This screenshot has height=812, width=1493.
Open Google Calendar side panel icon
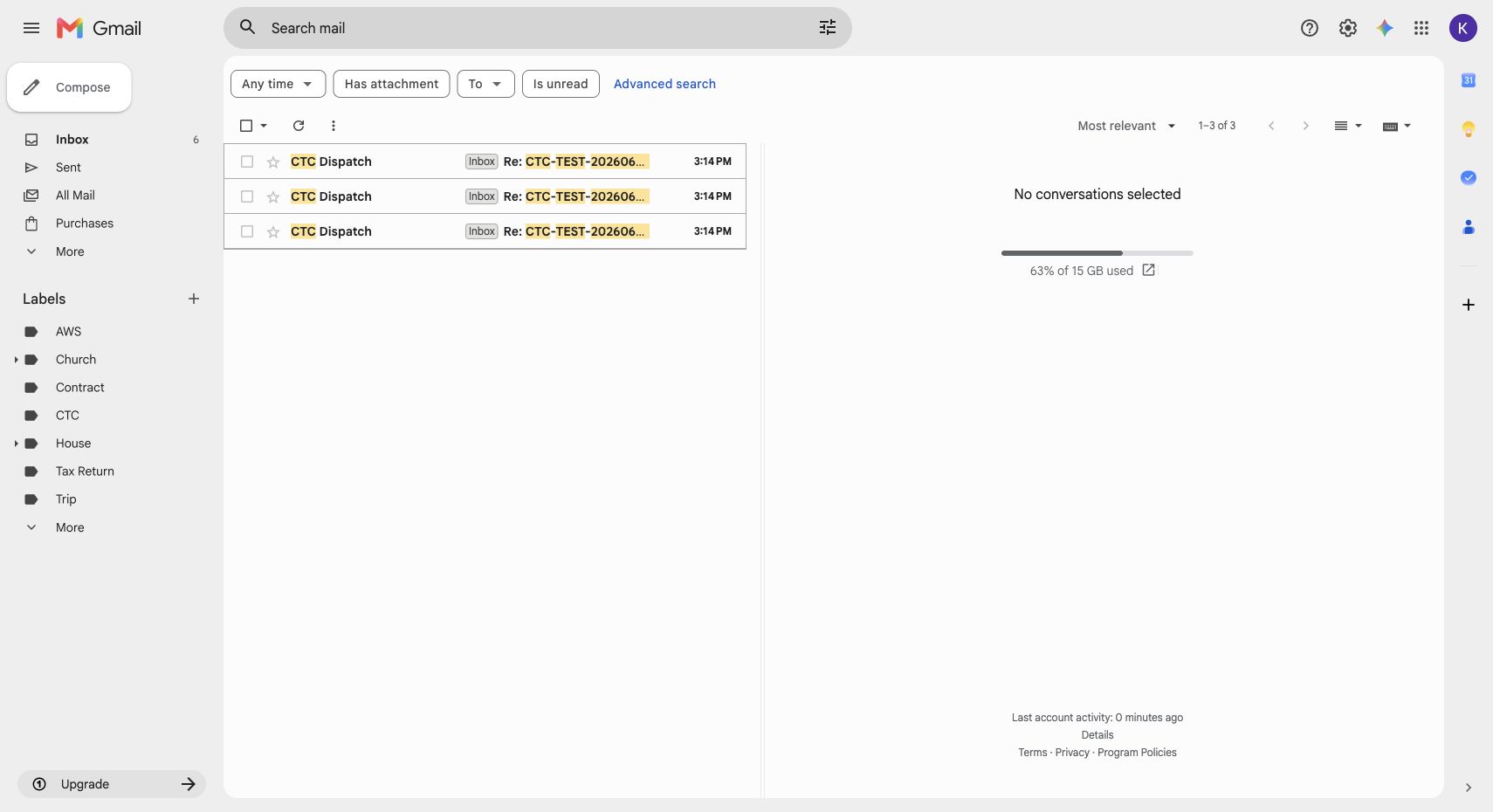pyautogui.click(x=1469, y=80)
